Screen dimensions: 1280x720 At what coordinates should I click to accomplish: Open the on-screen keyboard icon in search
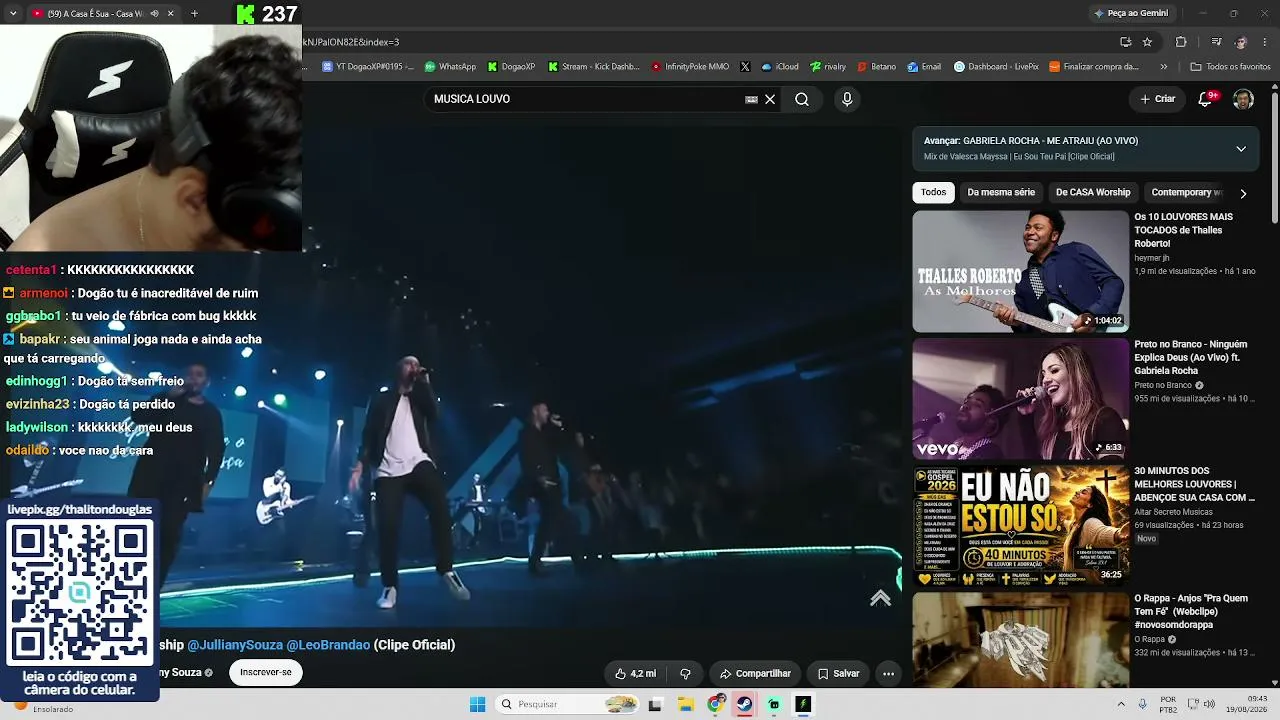point(751,99)
